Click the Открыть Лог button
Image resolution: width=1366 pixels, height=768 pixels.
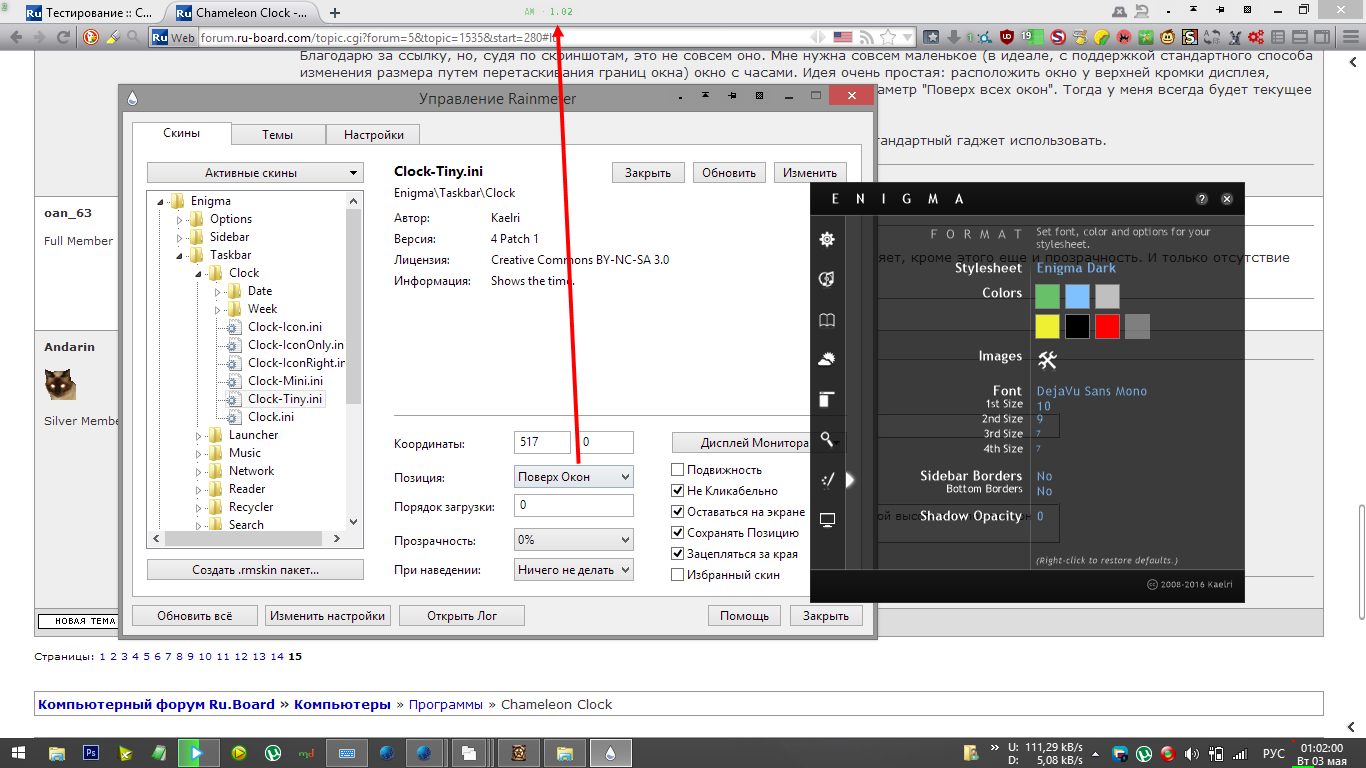(462, 616)
